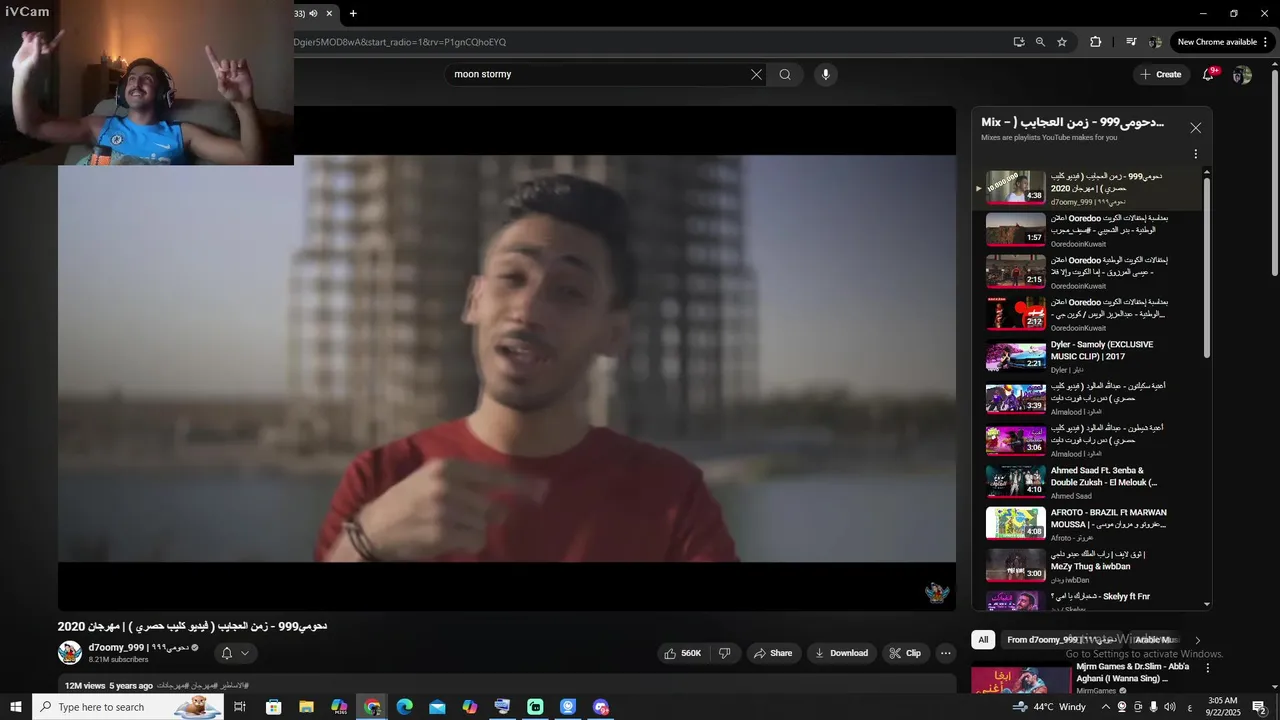Clear the 'moon stormy' search text
The image size is (1280, 720).
point(756,74)
